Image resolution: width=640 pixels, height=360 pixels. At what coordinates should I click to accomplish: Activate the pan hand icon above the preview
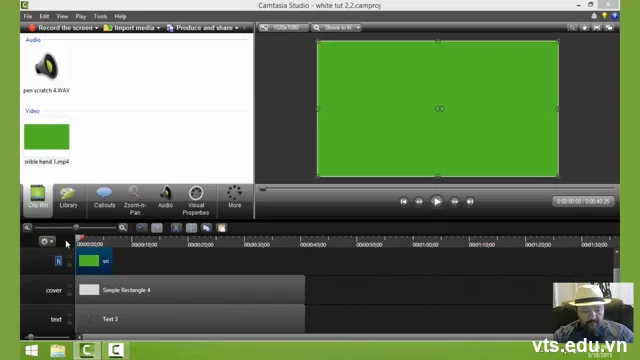tap(584, 28)
